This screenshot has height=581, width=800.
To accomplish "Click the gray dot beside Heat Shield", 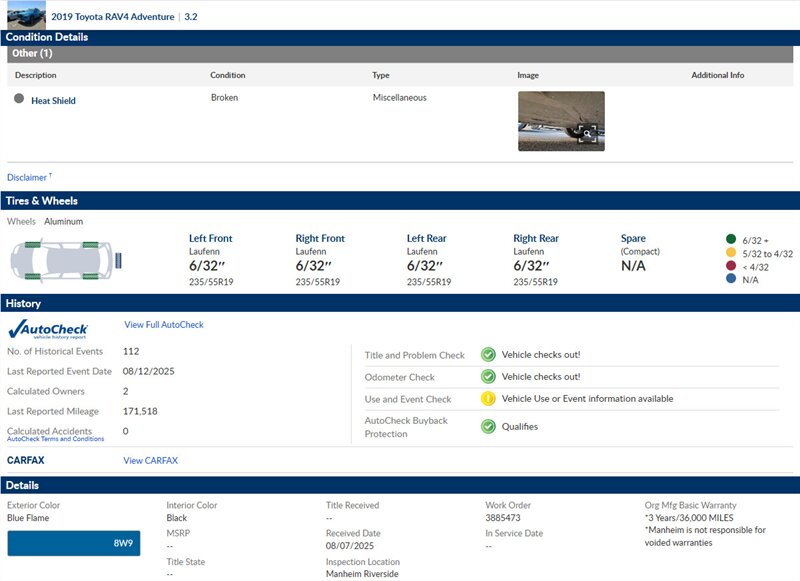I will 19,99.
